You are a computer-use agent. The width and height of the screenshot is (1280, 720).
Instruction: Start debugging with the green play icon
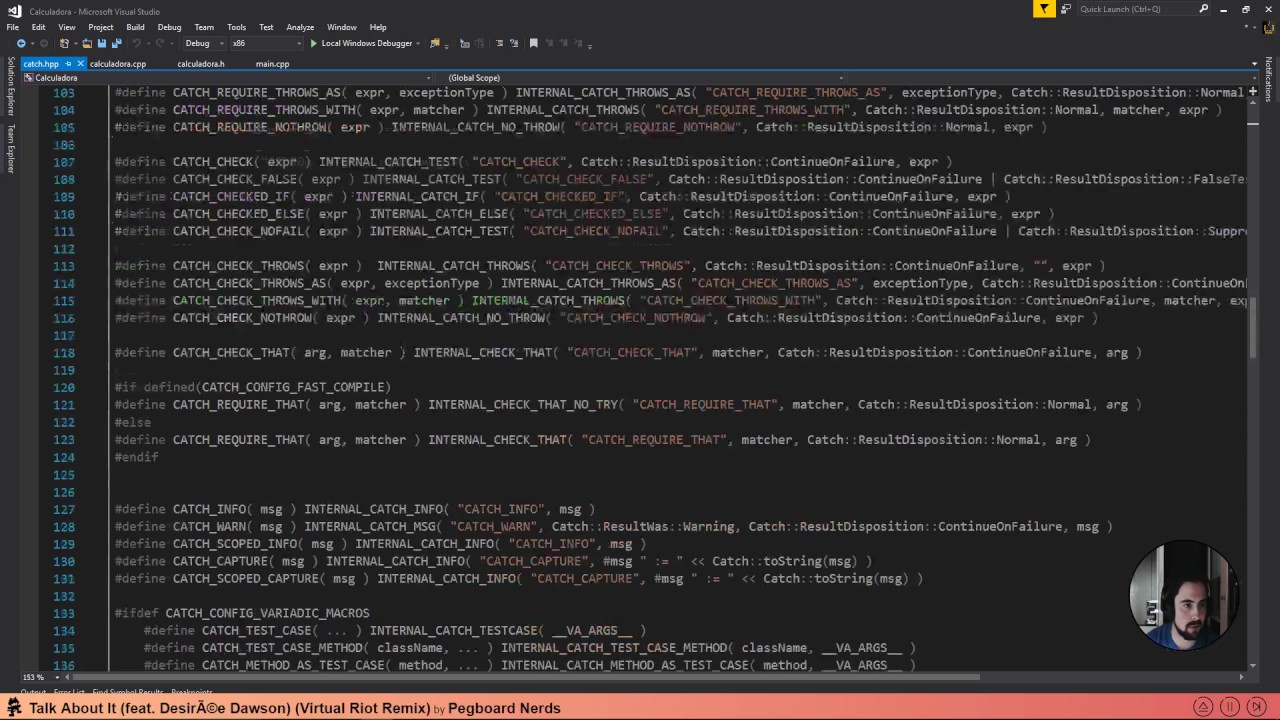[313, 44]
